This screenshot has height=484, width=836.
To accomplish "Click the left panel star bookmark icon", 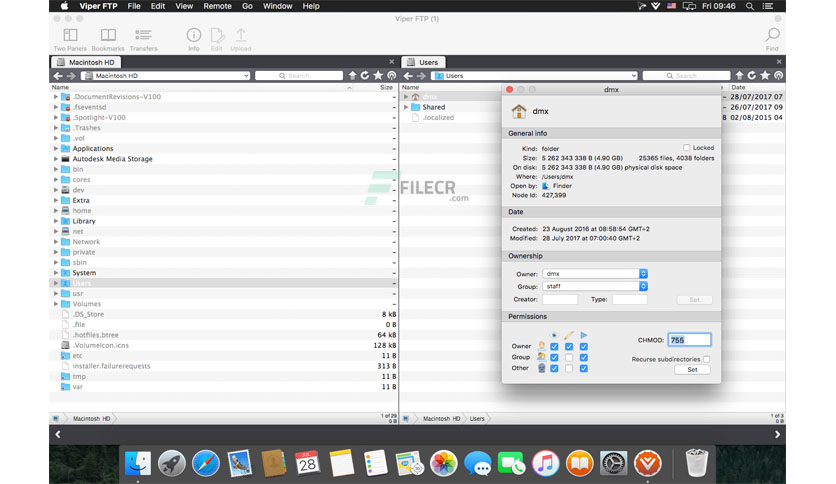I will [378, 76].
